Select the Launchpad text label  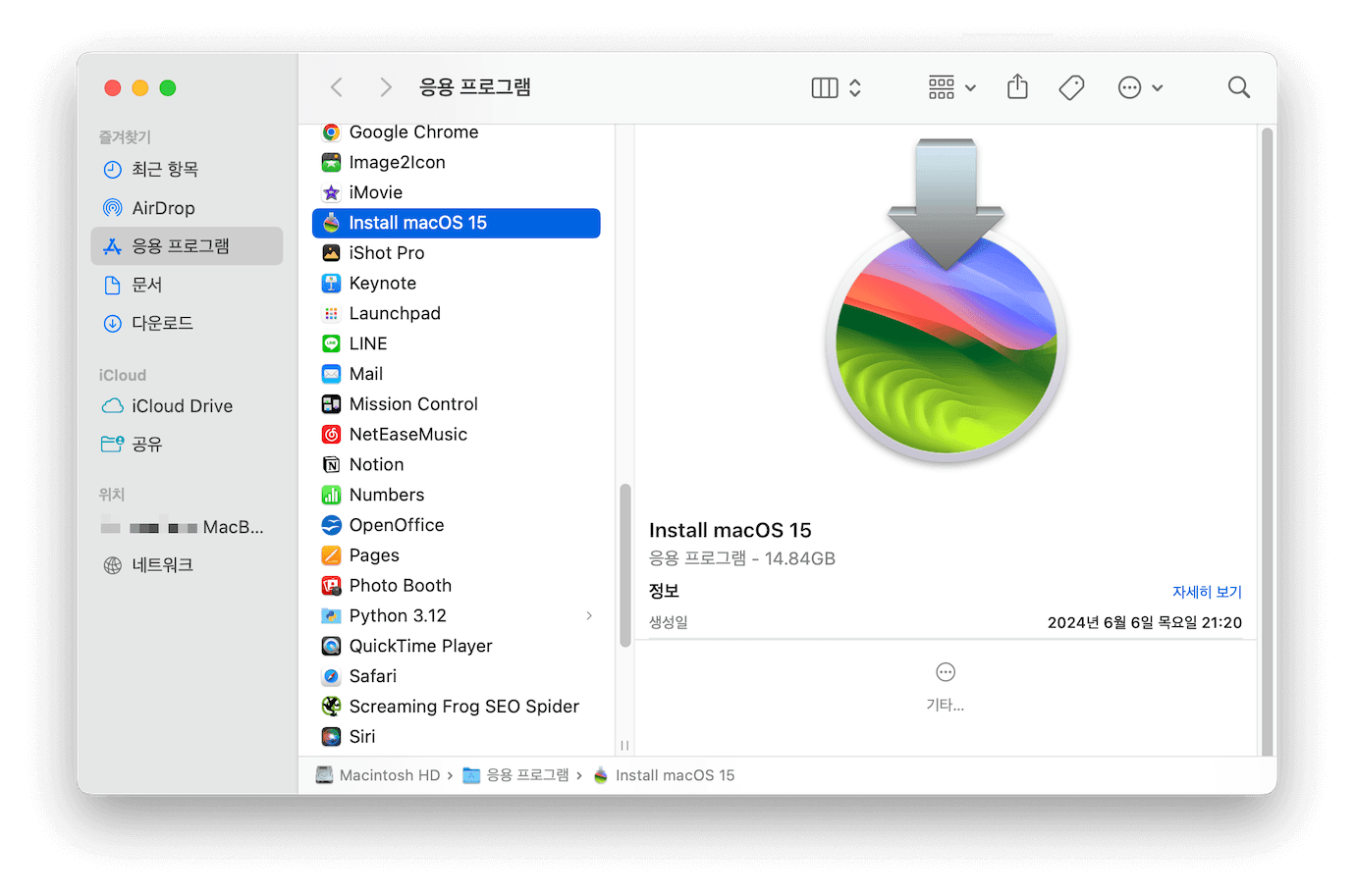(x=395, y=314)
